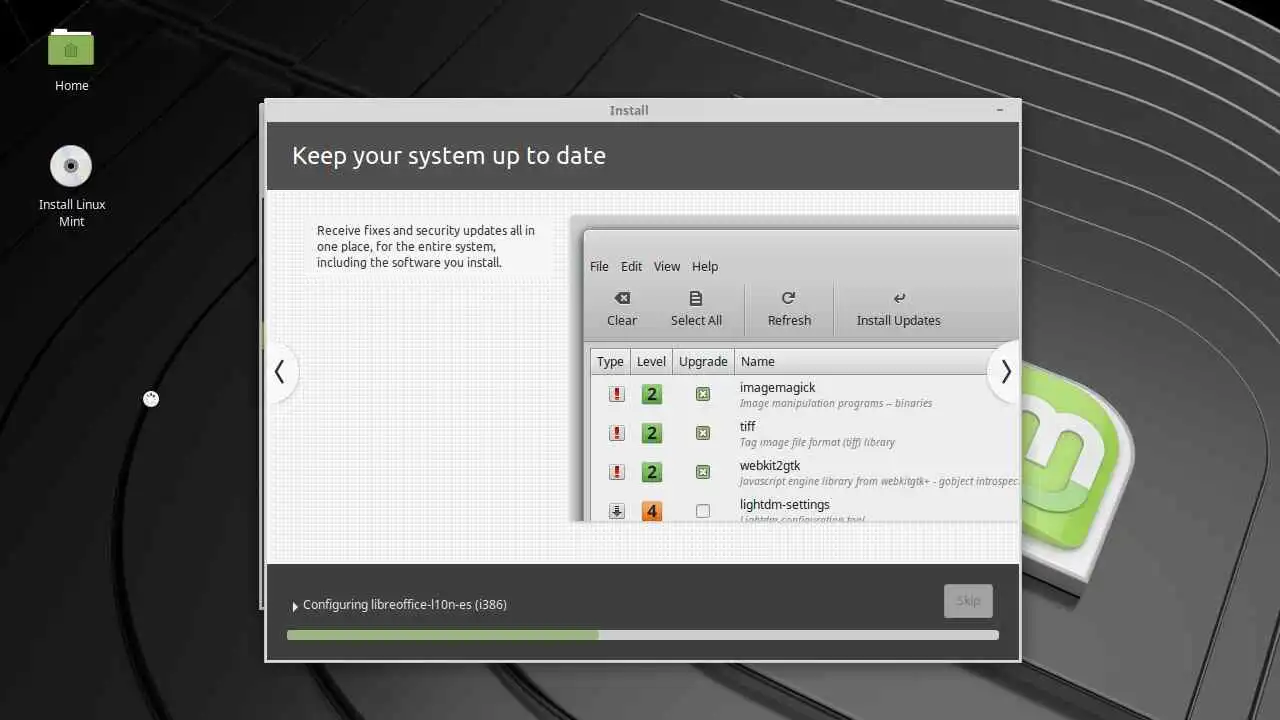Click the security type icon for tiff

[617, 433]
